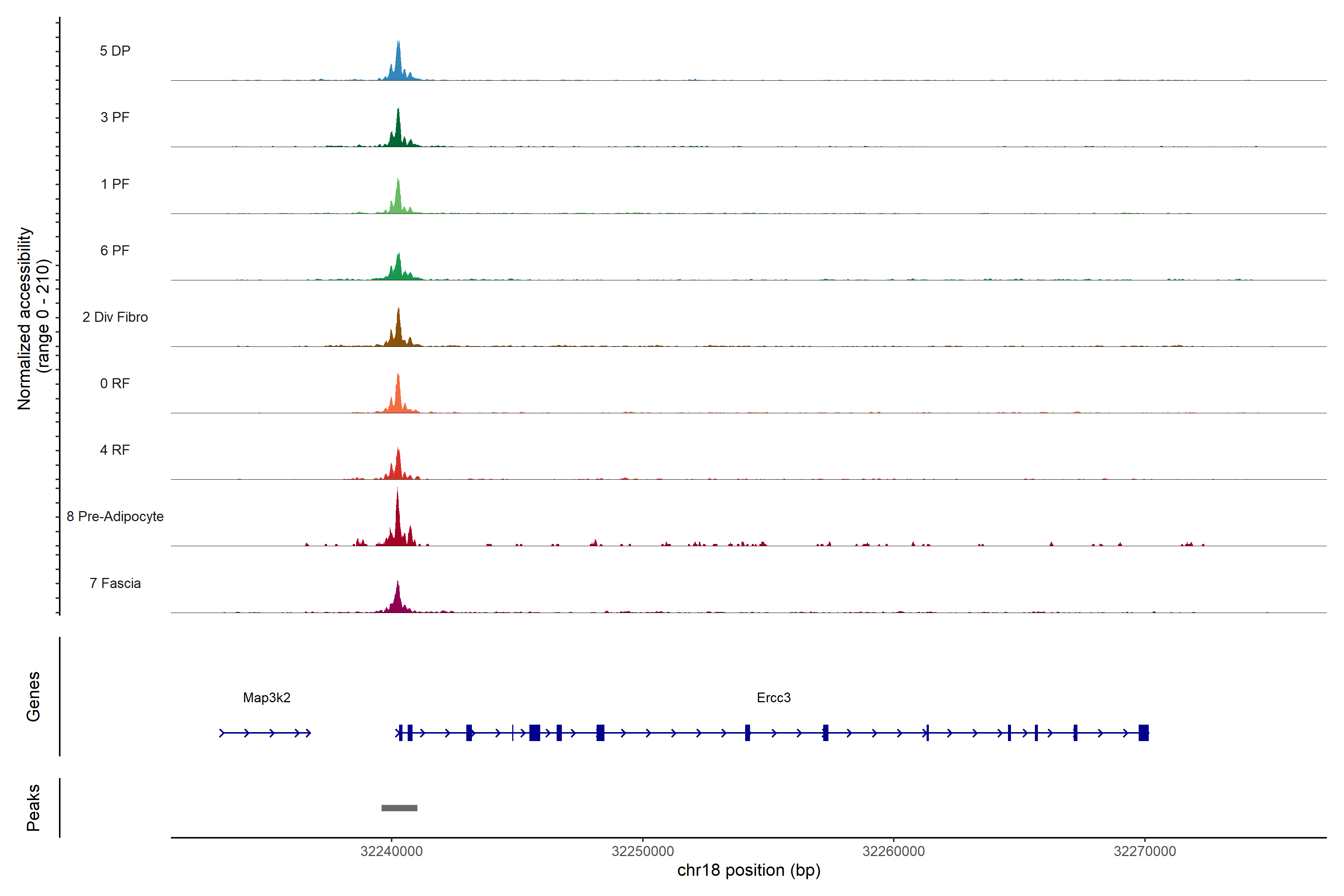Screen dimensions: 1344x896
Task: Select the 3 PF track label
Action: point(115,117)
